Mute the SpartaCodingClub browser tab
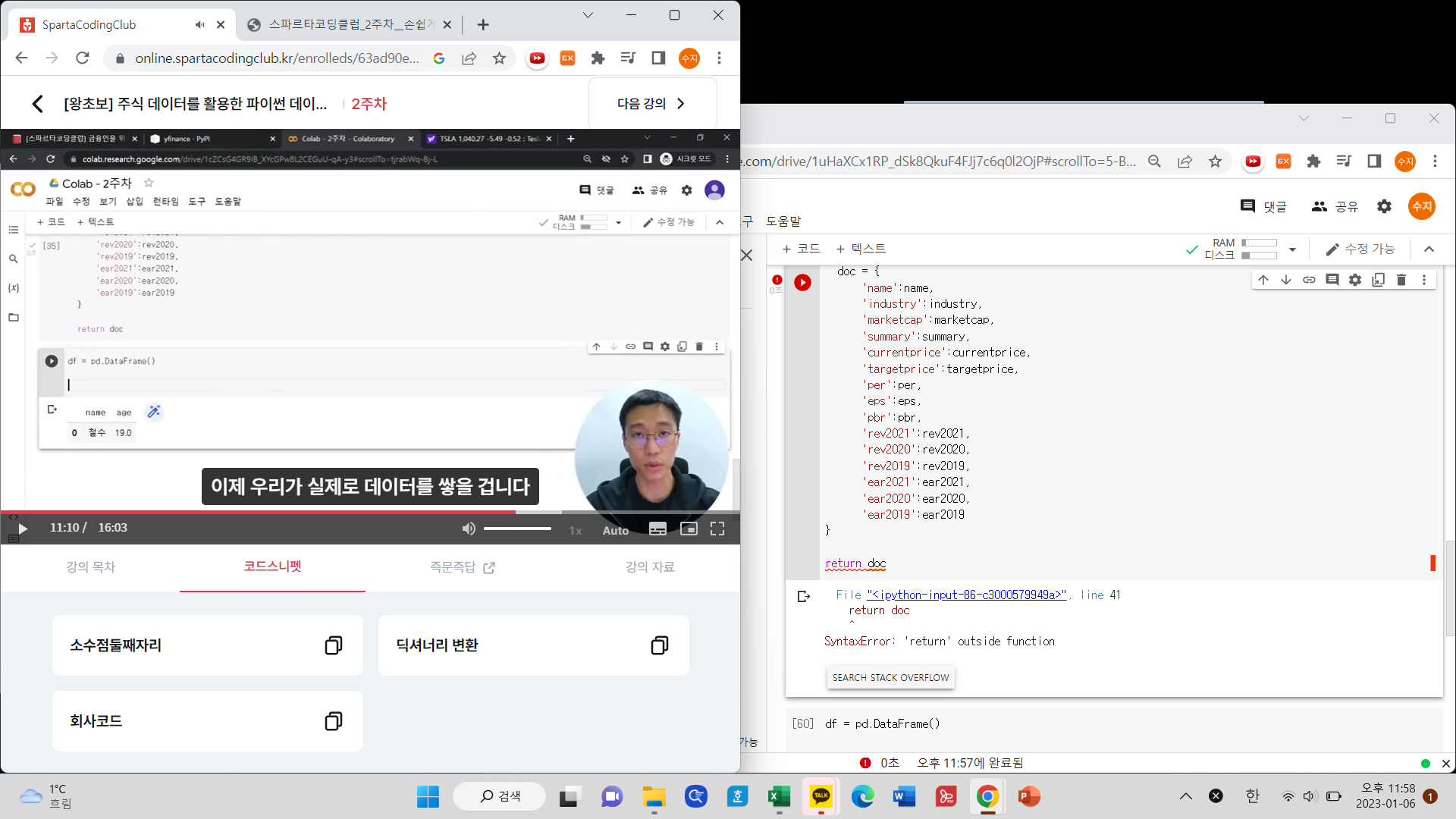 pyautogui.click(x=199, y=24)
